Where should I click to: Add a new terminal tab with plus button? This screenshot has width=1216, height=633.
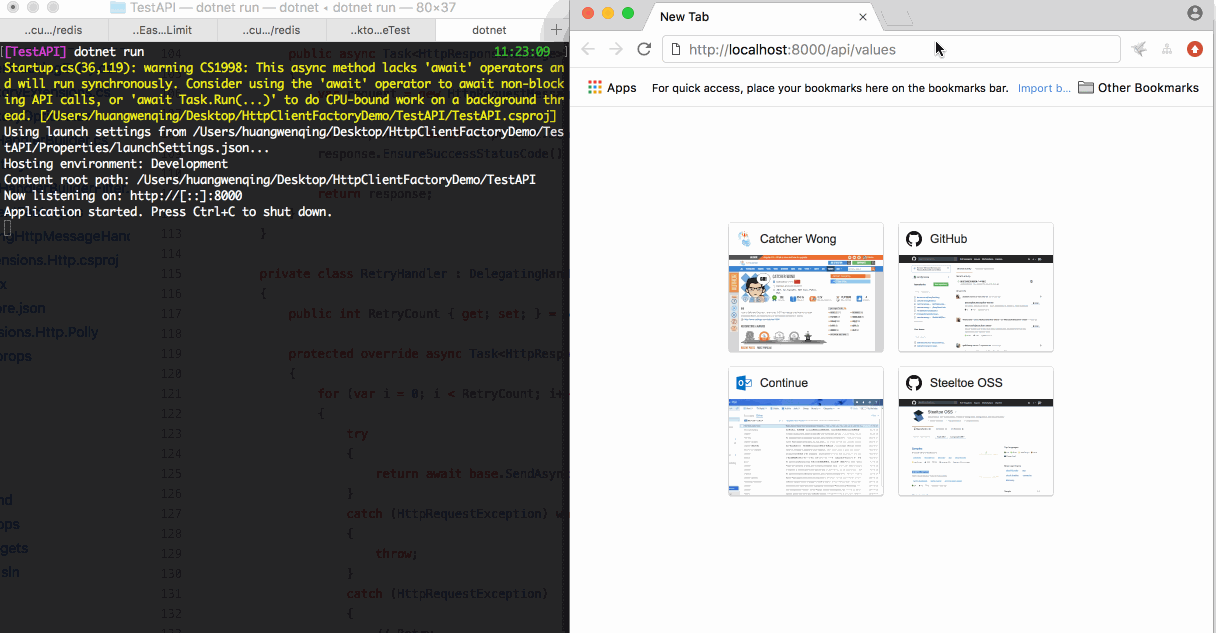click(x=557, y=30)
